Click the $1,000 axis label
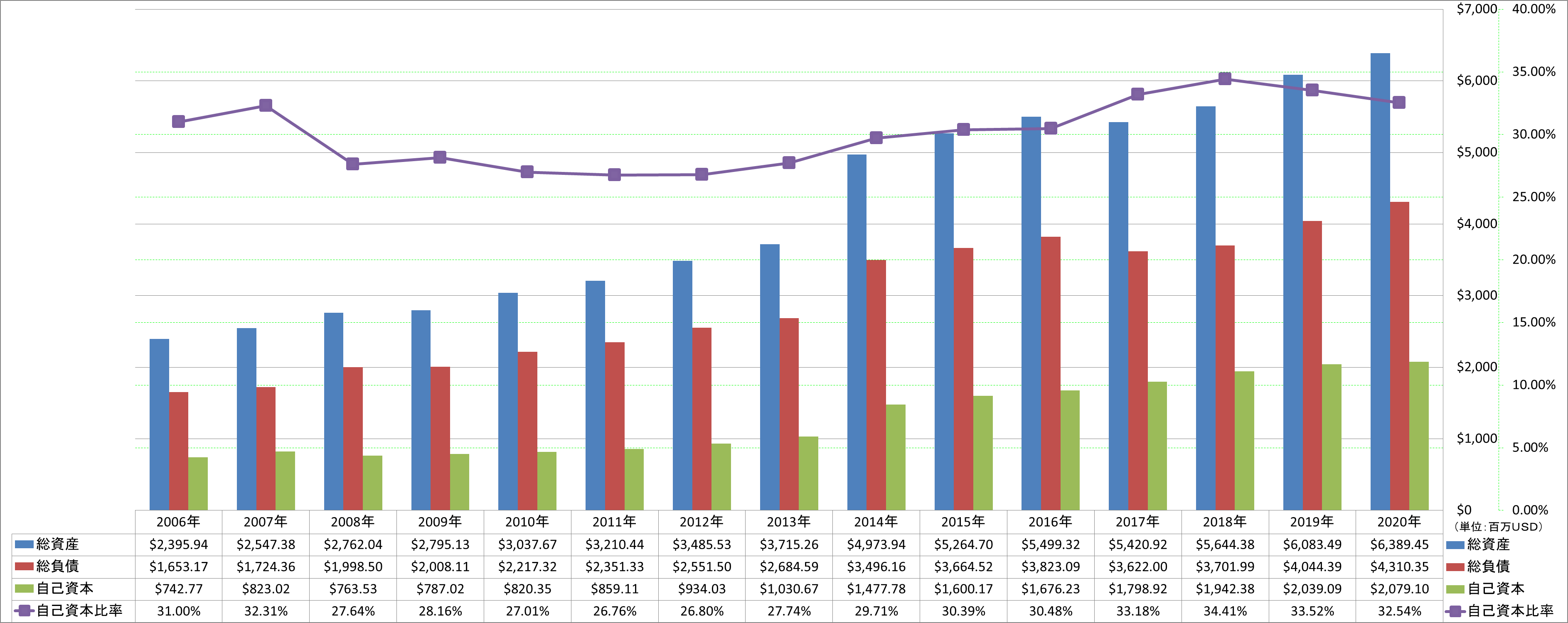 1477,439
